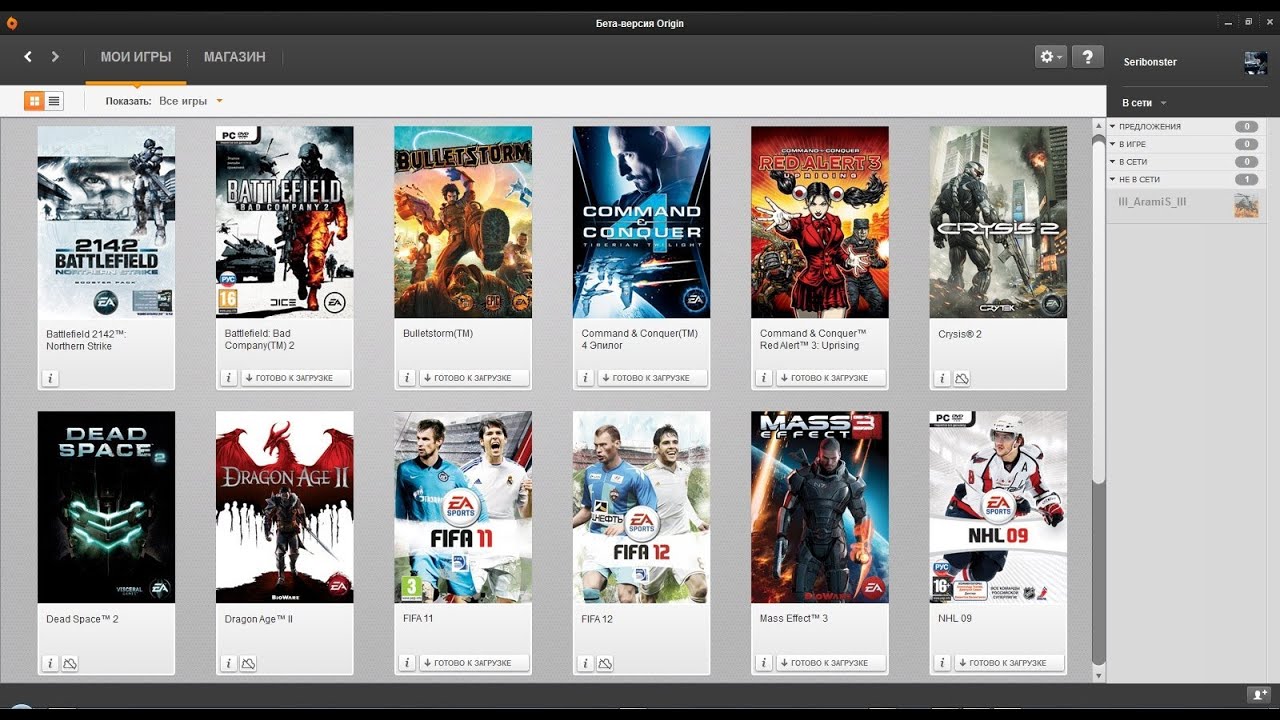
Task: Show info for Dragon Age II
Action: click(x=228, y=663)
